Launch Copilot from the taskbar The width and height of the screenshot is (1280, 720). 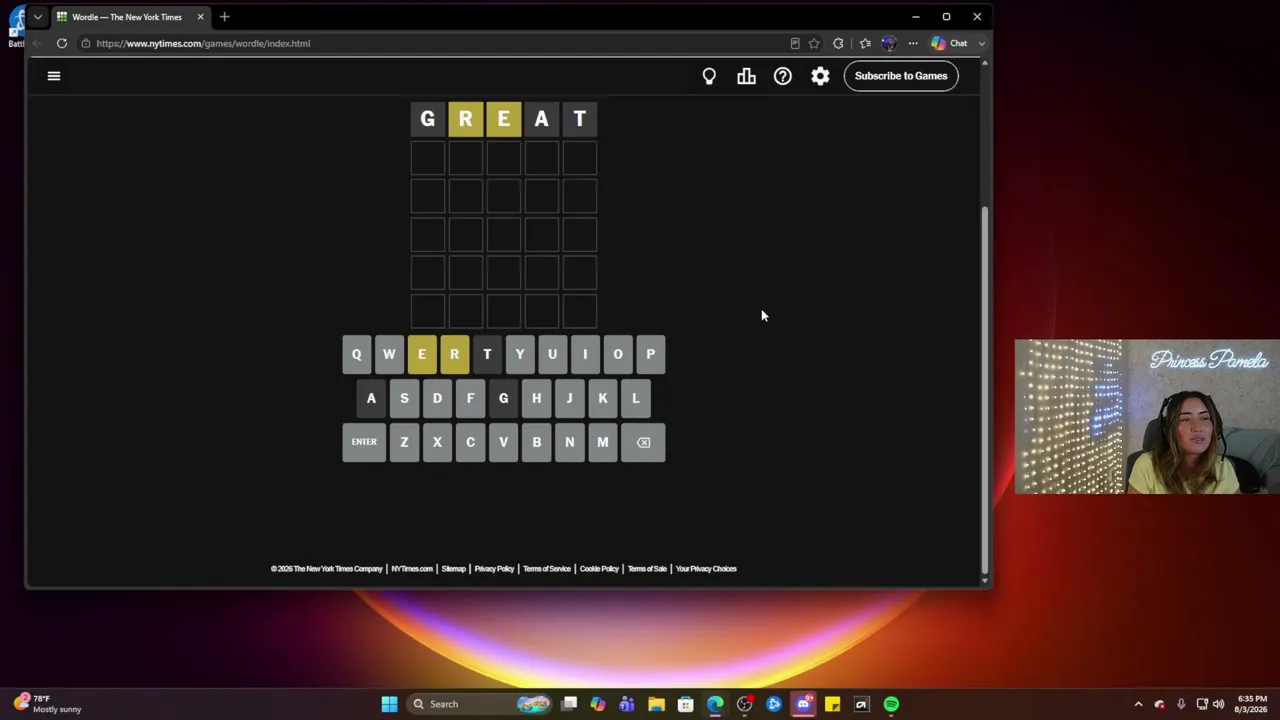(x=598, y=704)
